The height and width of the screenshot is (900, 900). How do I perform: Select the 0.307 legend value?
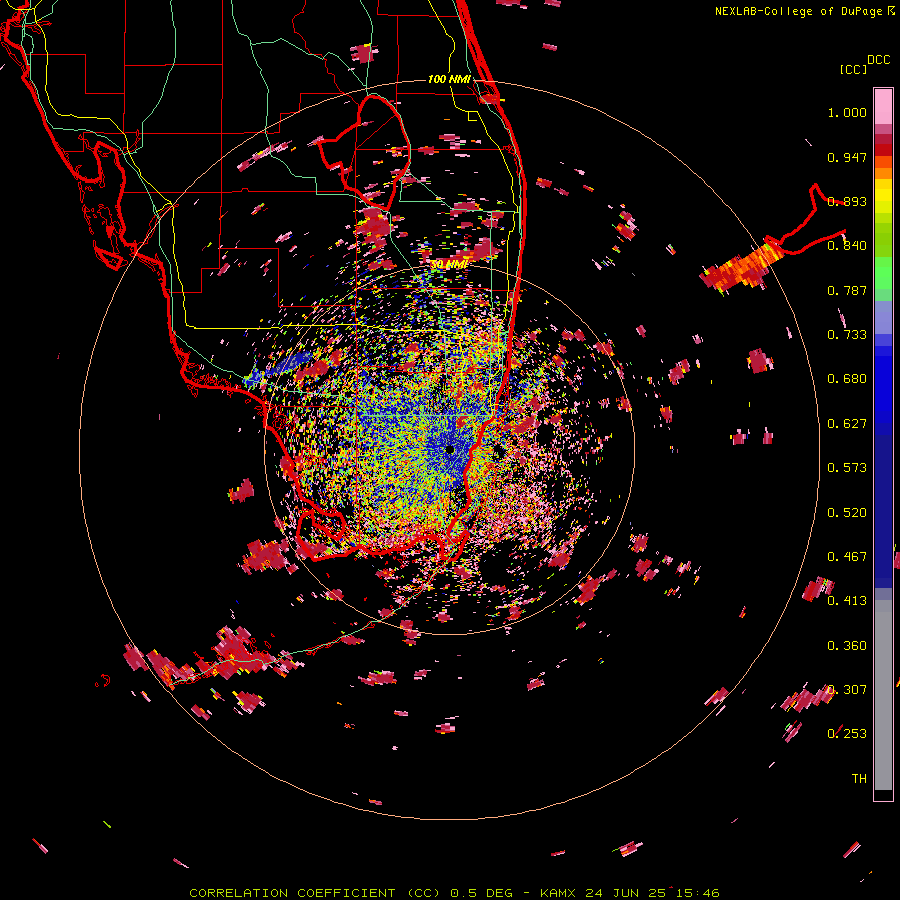pyautogui.click(x=847, y=690)
